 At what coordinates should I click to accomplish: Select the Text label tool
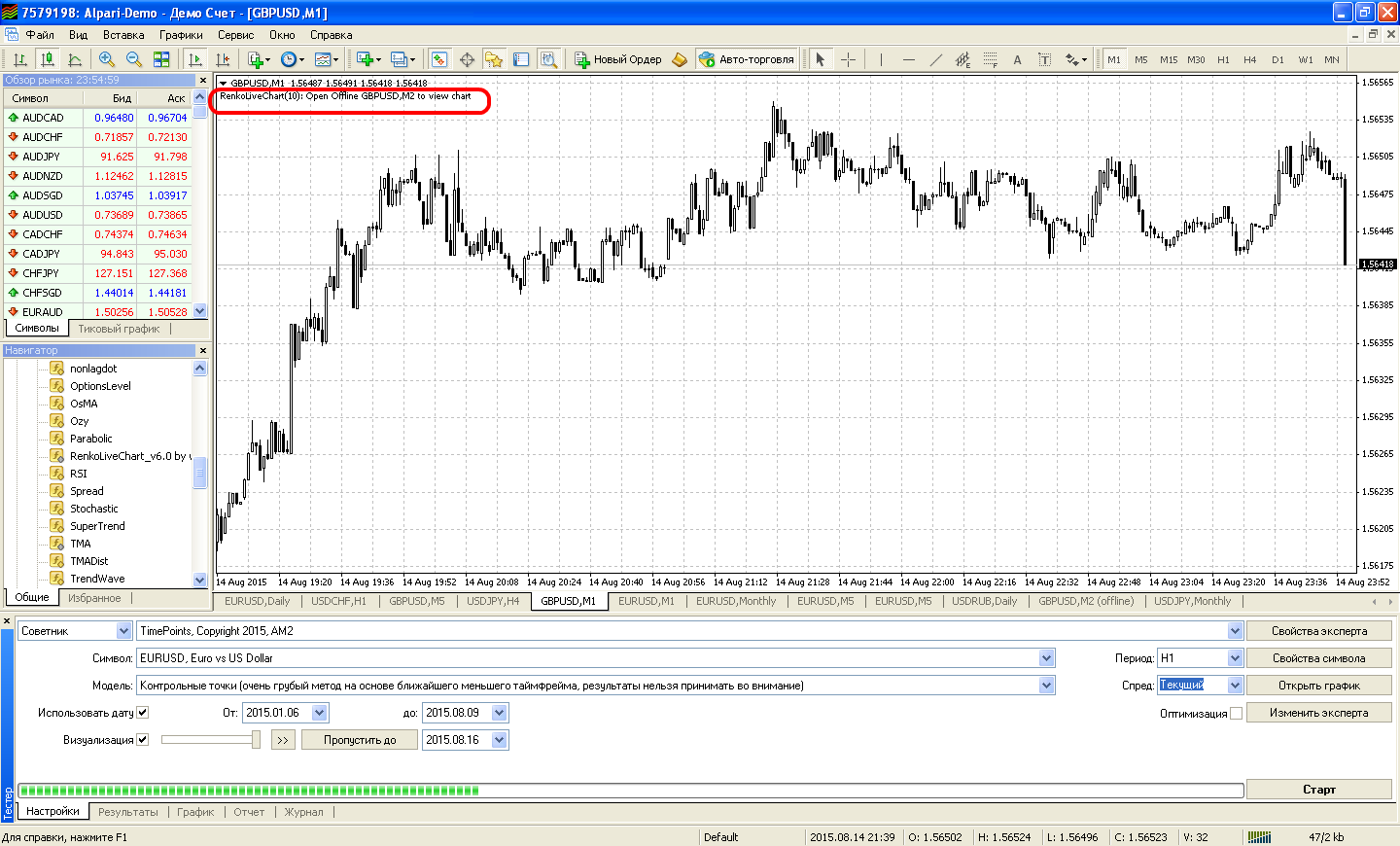tap(1017, 59)
